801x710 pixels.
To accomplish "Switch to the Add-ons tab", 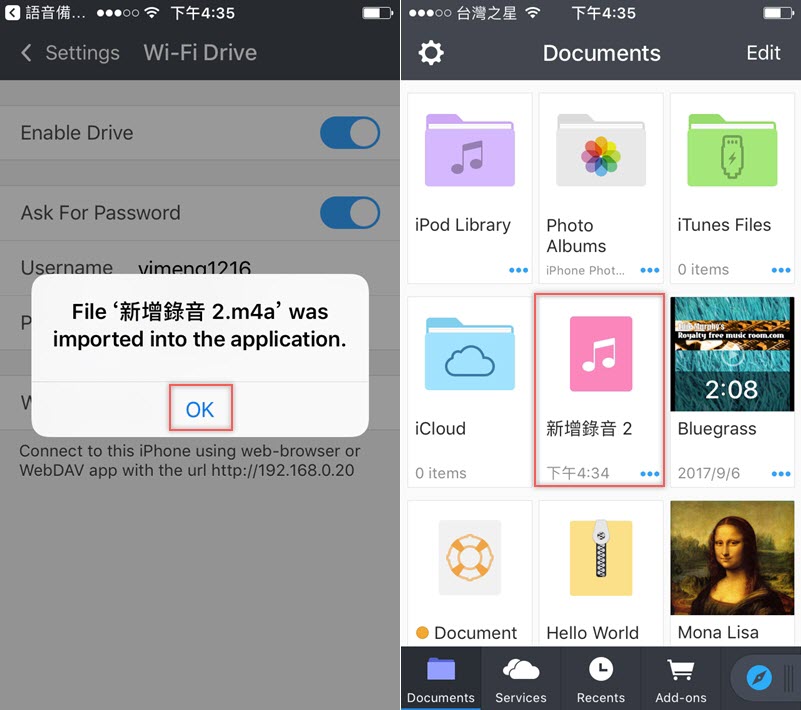I will (x=681, y=678).
